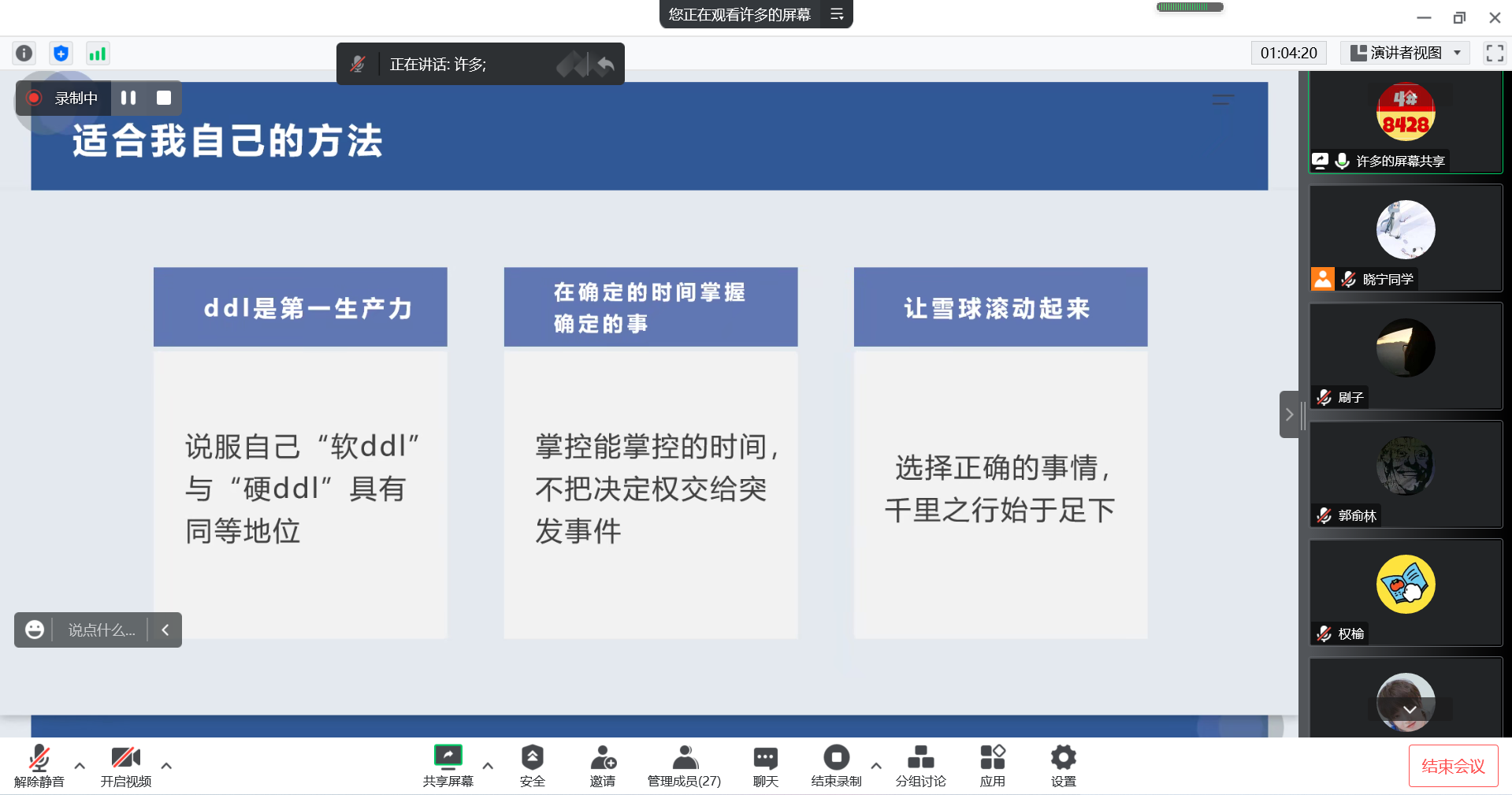This screenshot has width=1512, height=795.
Task: Click the muted mic speaking indicator
Action: 358,64
